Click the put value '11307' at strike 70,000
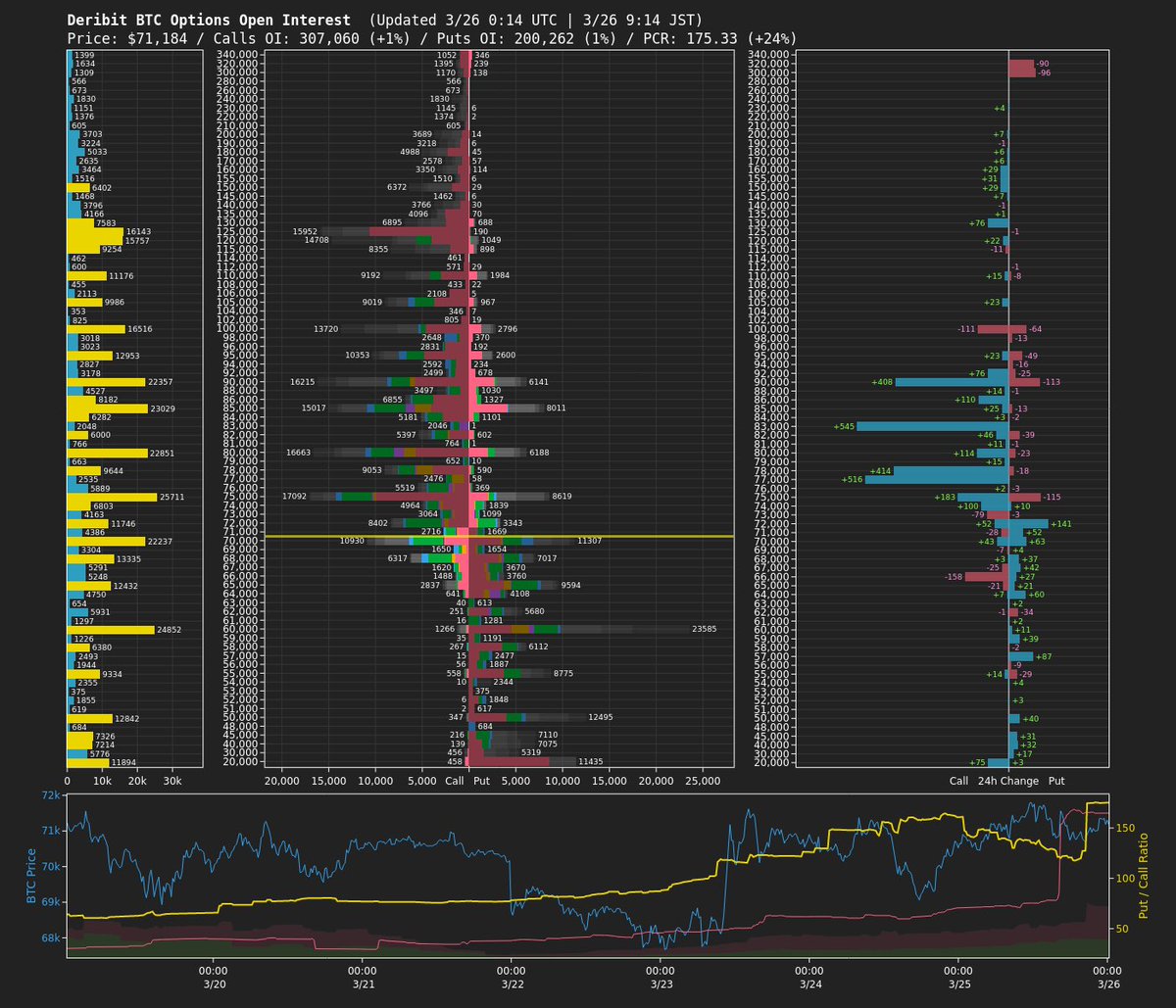The image size is (1176, 1008). tap(589, 542)
